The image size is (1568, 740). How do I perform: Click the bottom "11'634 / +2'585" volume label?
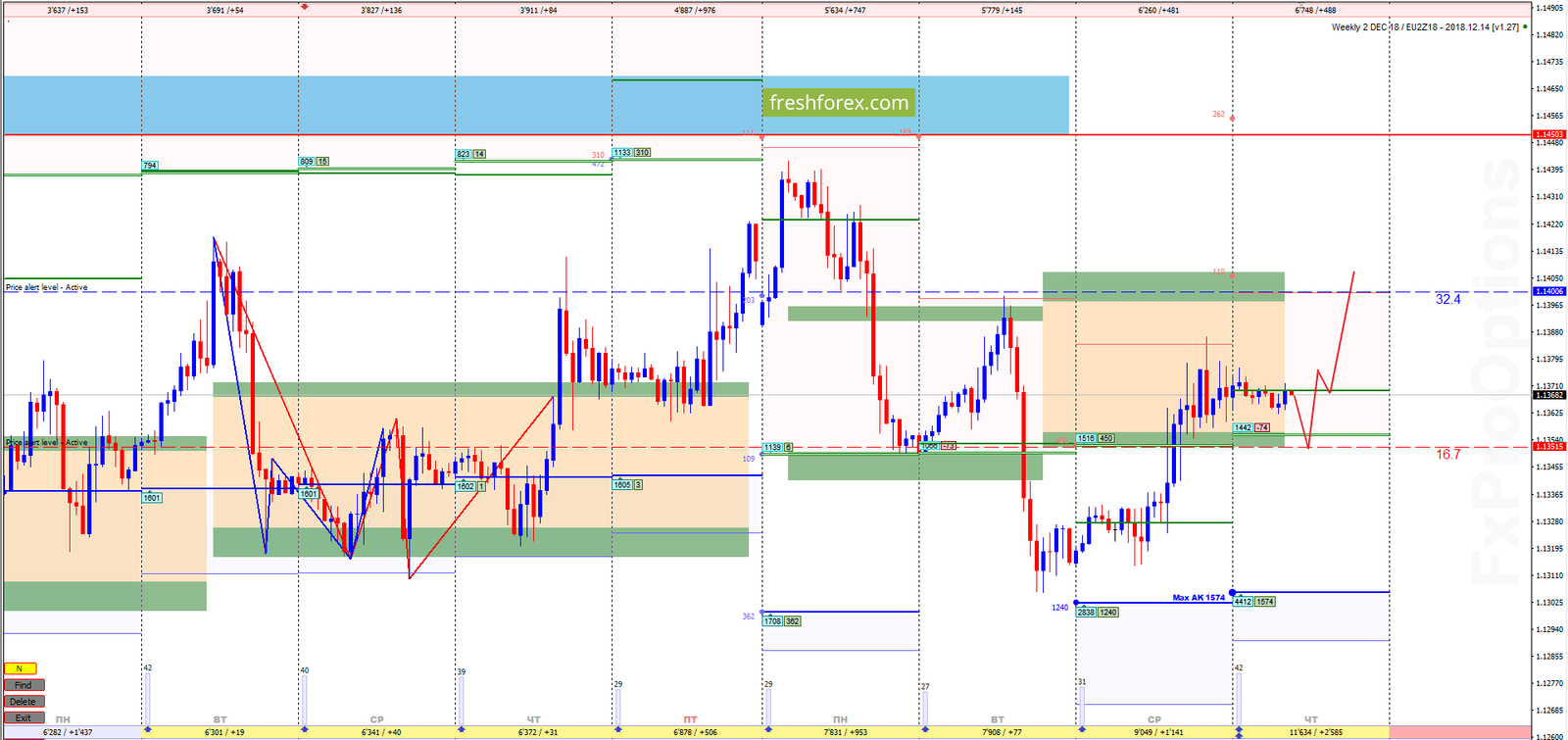[1316, 732]
